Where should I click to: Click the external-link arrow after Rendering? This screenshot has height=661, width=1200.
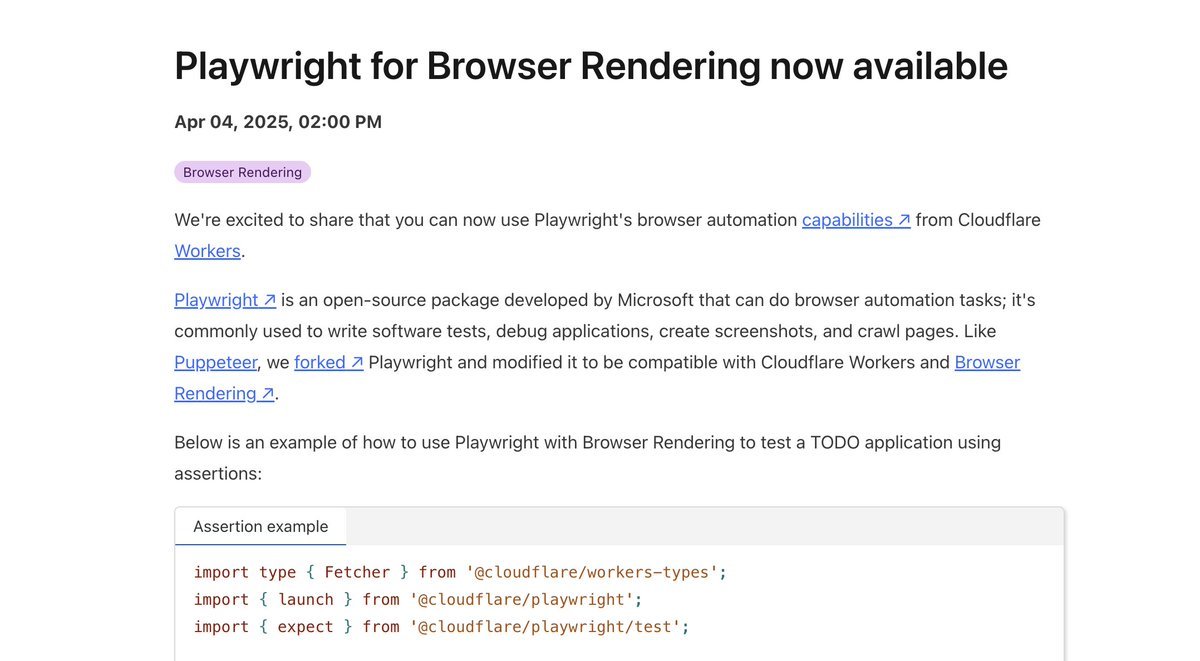(267, 394)
